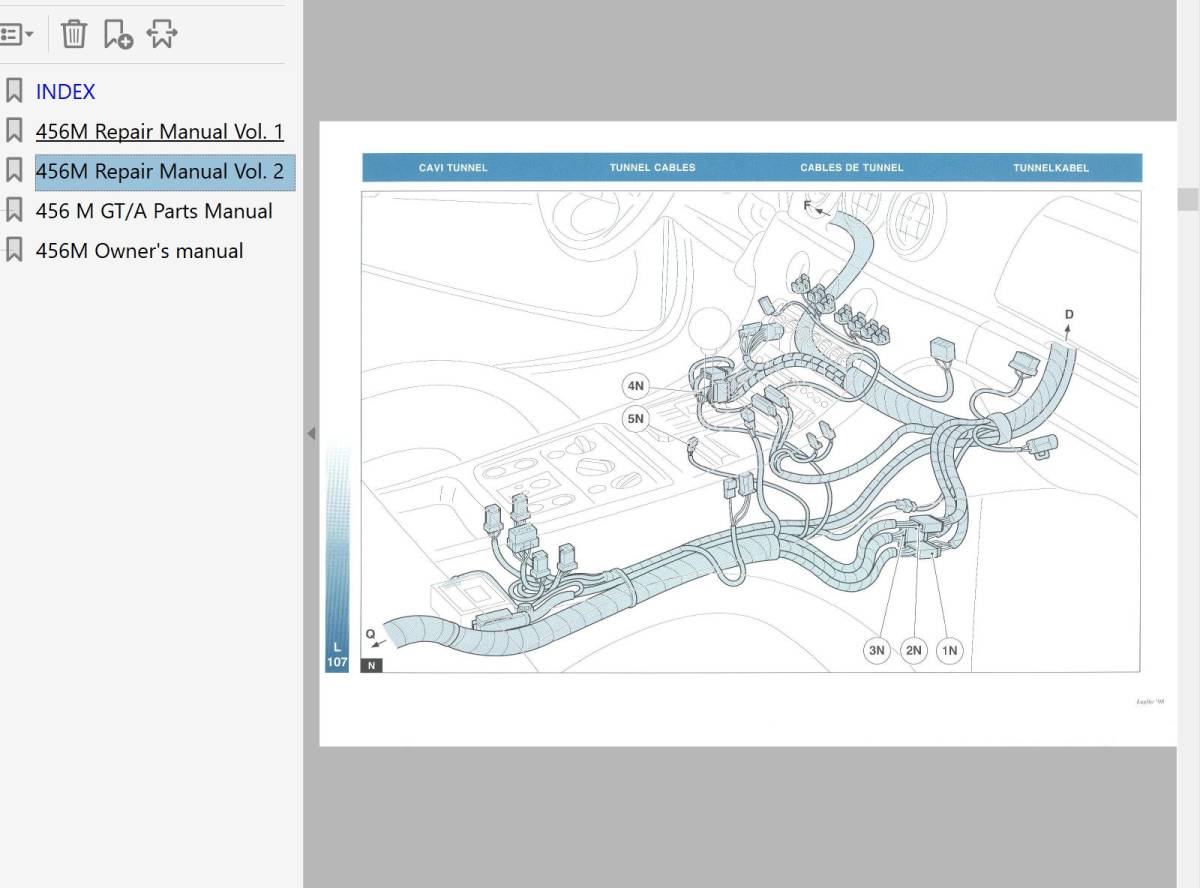
Task: Click the TUNNEL CABLES header text
Action: pos(652,168)
